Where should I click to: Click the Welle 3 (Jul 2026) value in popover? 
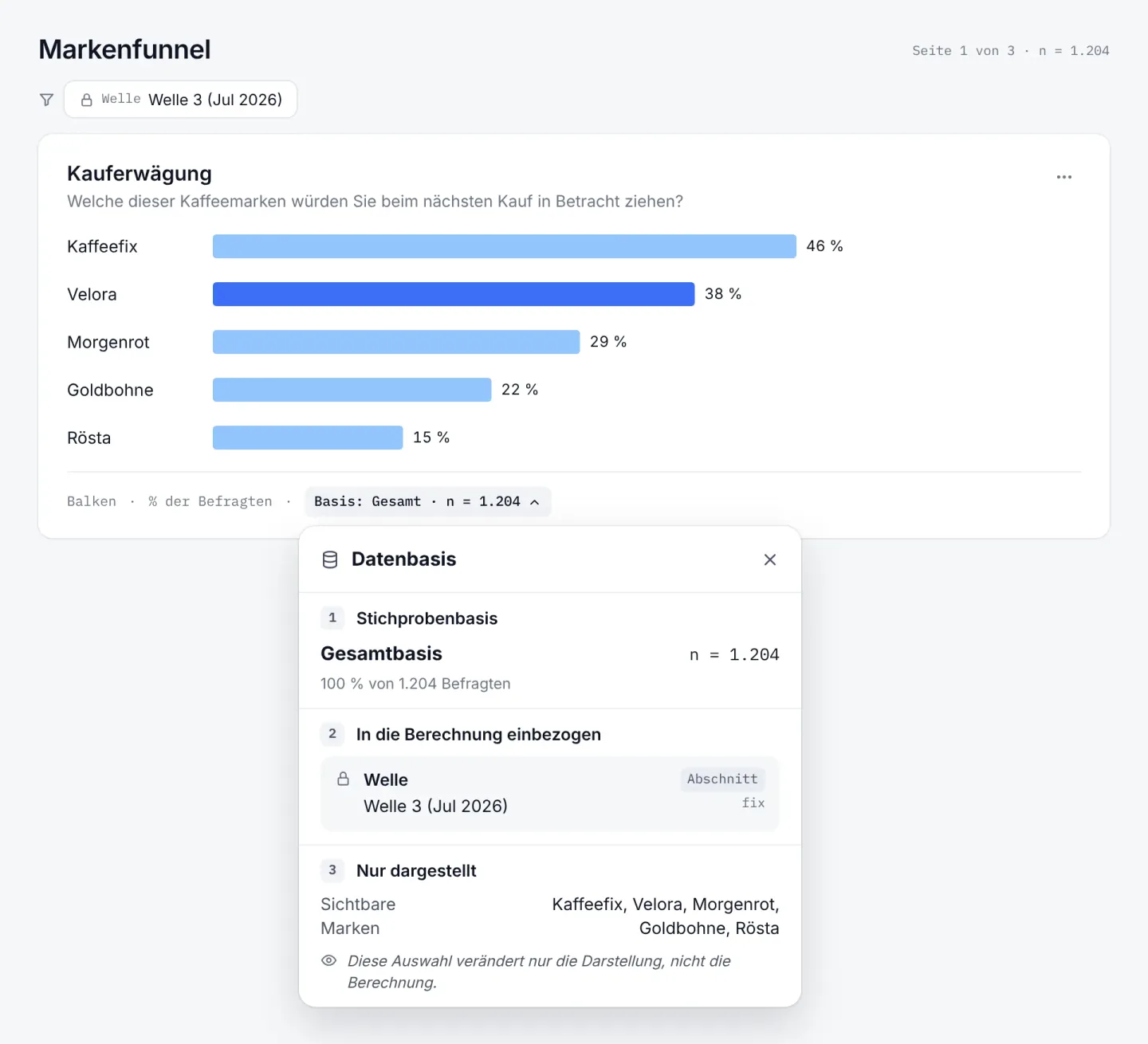[435, 806]
